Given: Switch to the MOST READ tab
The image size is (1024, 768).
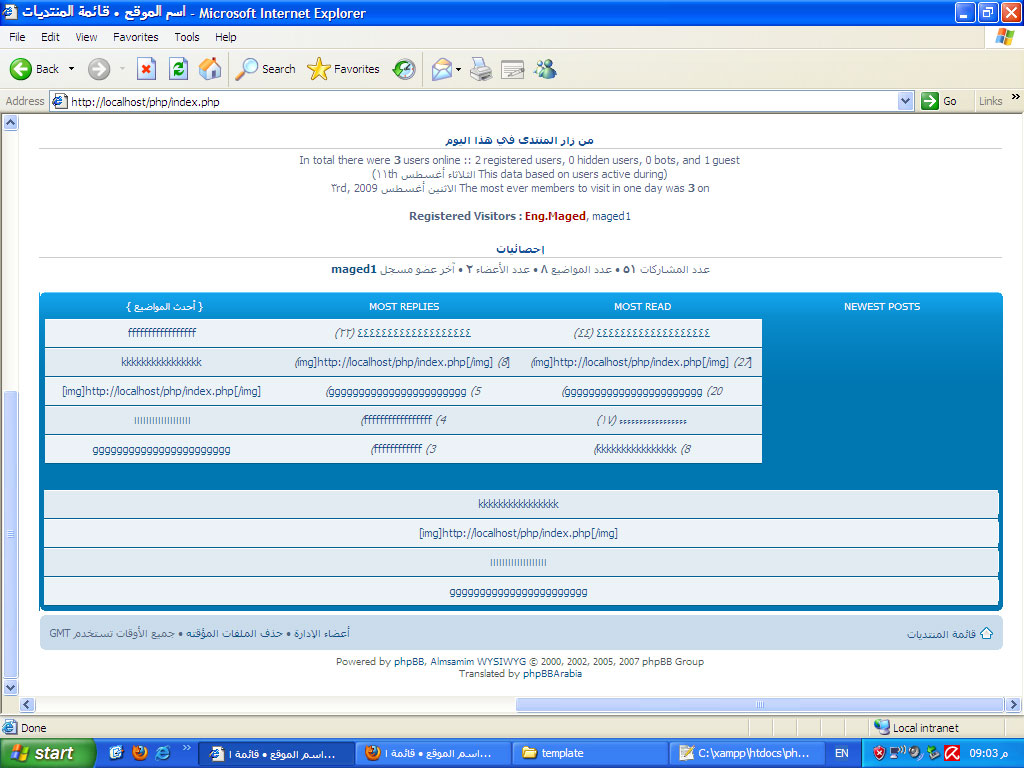Looking at the screenshot, I should pyautogui.click(x=642, y=307).
